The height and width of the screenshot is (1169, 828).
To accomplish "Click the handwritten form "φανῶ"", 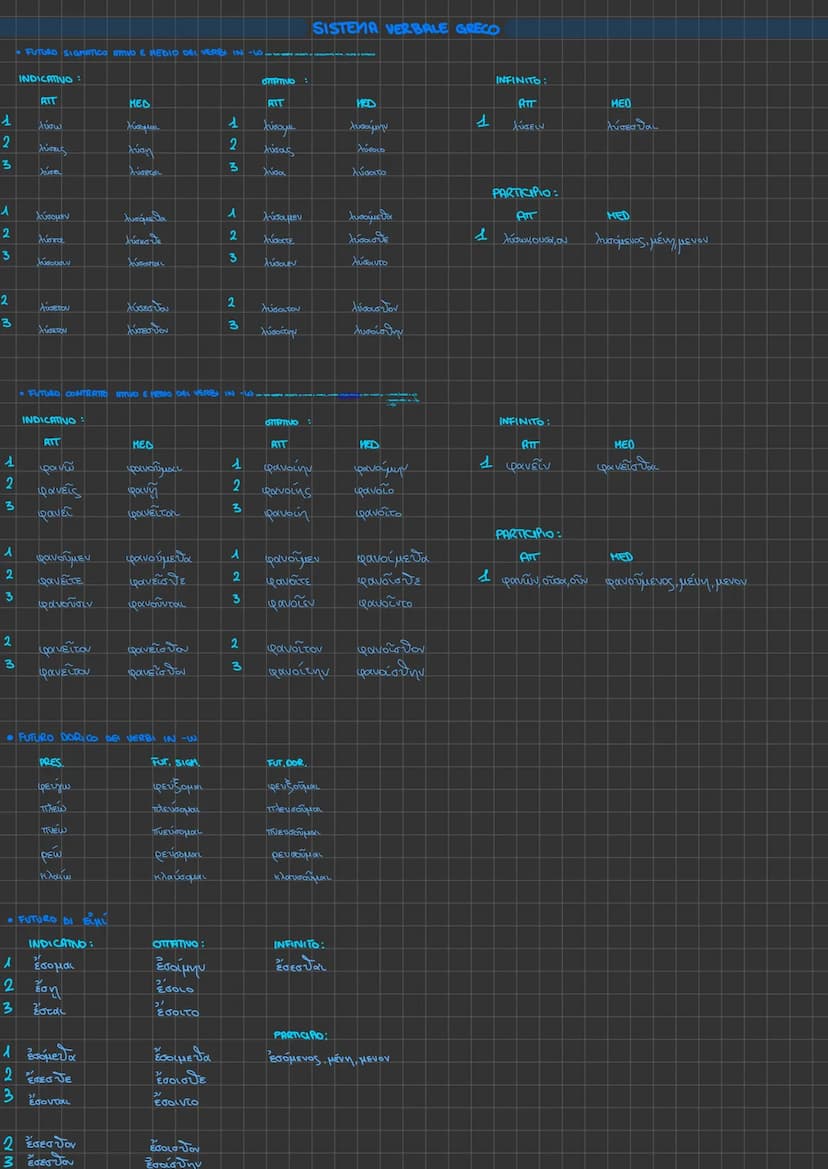I will tap(59, 468).
